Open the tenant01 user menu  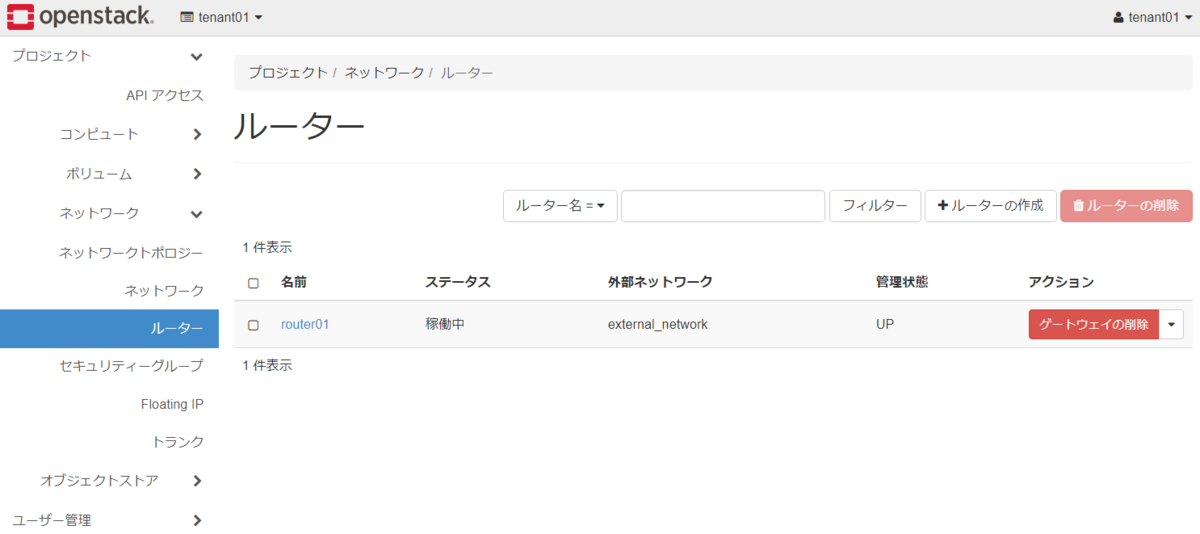1152,17
